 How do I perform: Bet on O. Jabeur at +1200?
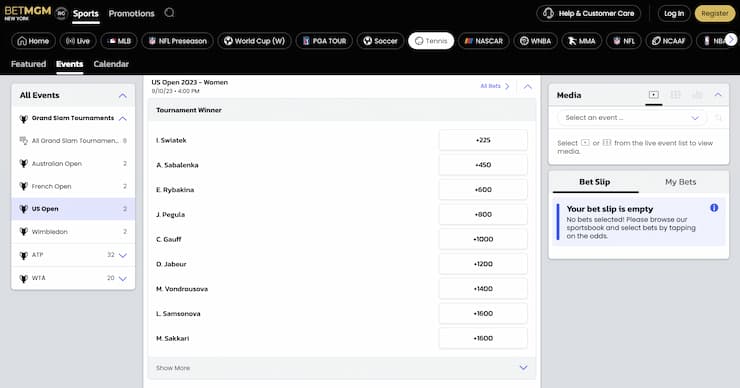(483, 264)
